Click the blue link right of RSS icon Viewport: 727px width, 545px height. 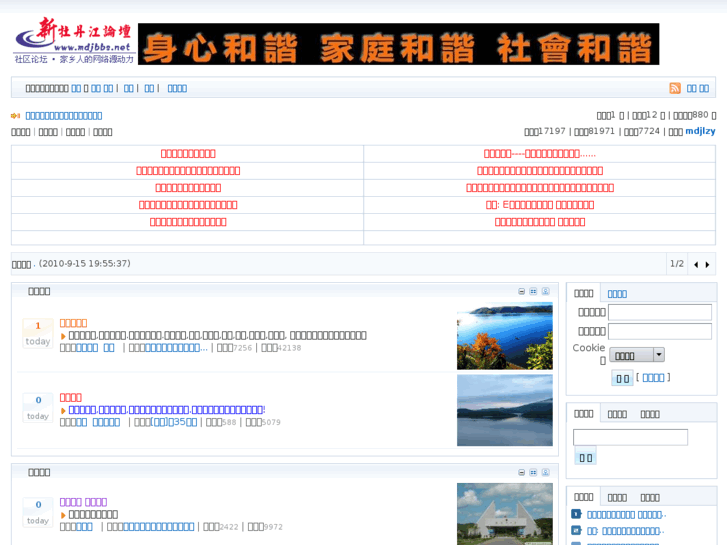[x=698, y=89]
